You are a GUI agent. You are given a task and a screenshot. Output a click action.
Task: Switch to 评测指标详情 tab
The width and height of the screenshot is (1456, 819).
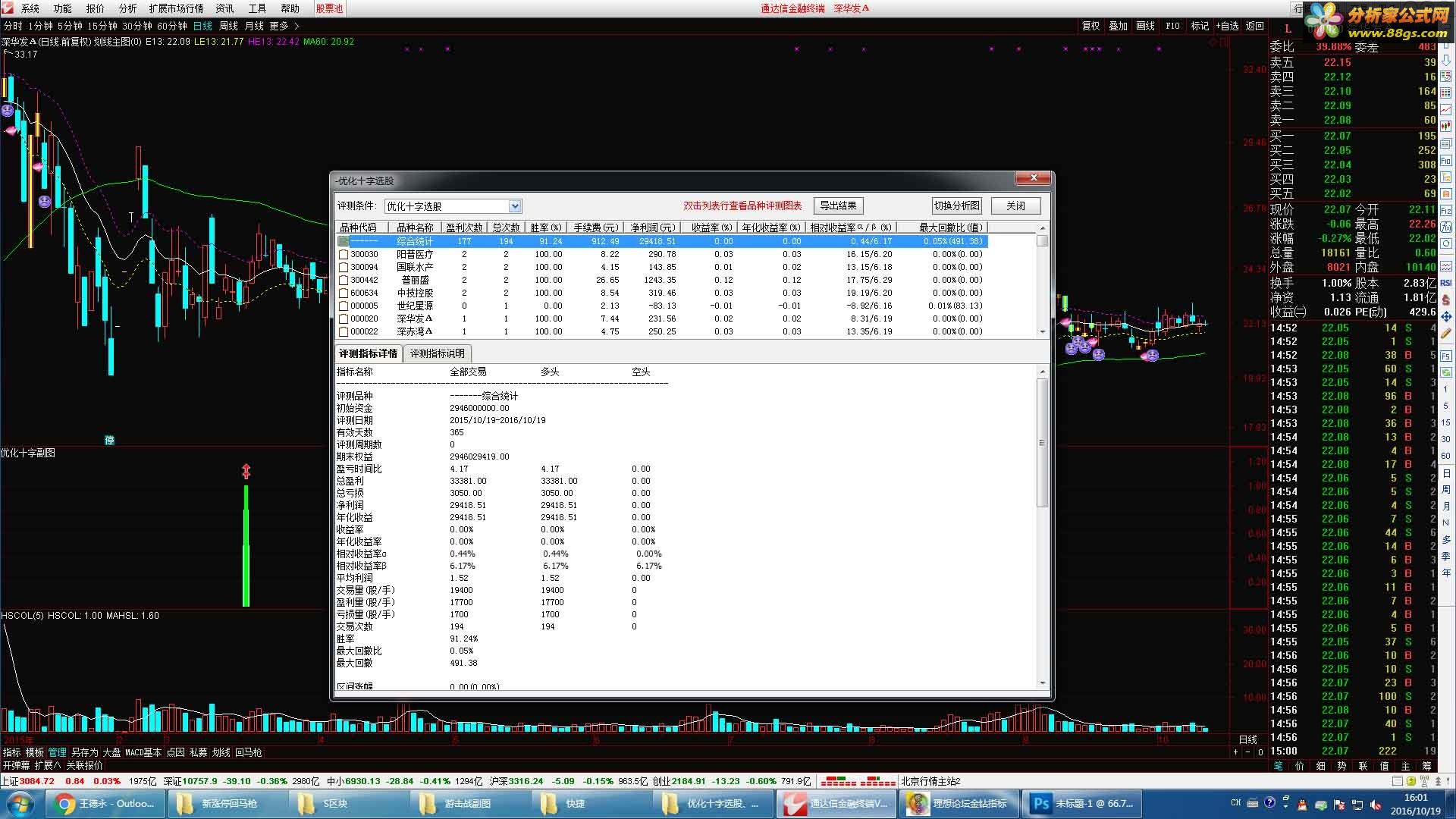coord(368,353)
